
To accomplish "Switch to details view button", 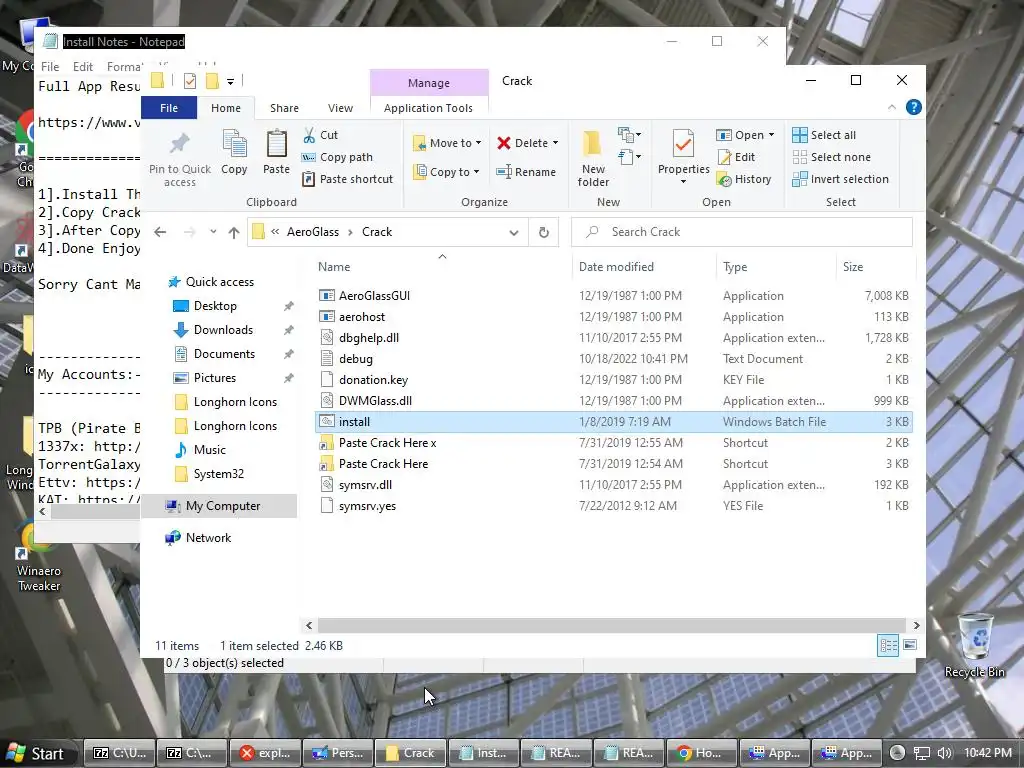I will tap(888, 645).
